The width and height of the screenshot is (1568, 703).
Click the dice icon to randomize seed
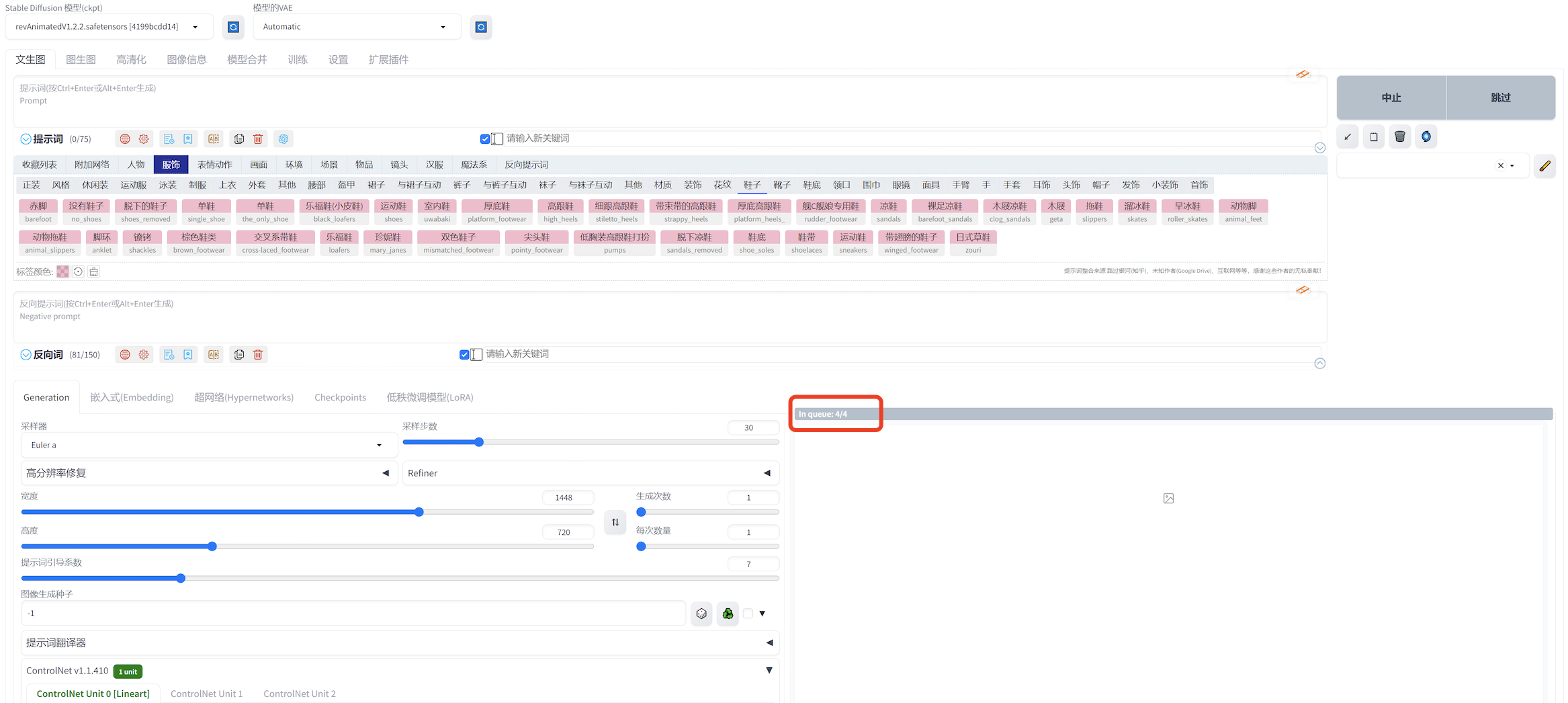pos(702,614)
